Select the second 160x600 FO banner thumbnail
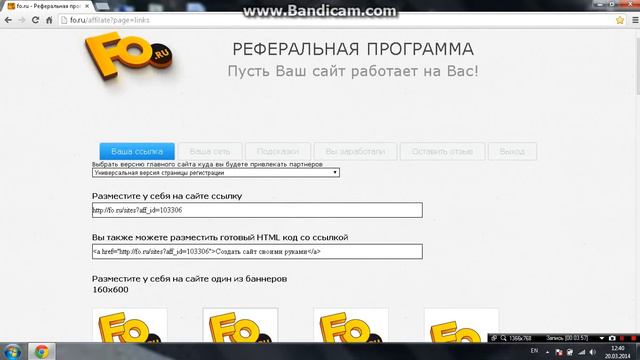This screenshot has height=360, width=640. coord(240,325)
